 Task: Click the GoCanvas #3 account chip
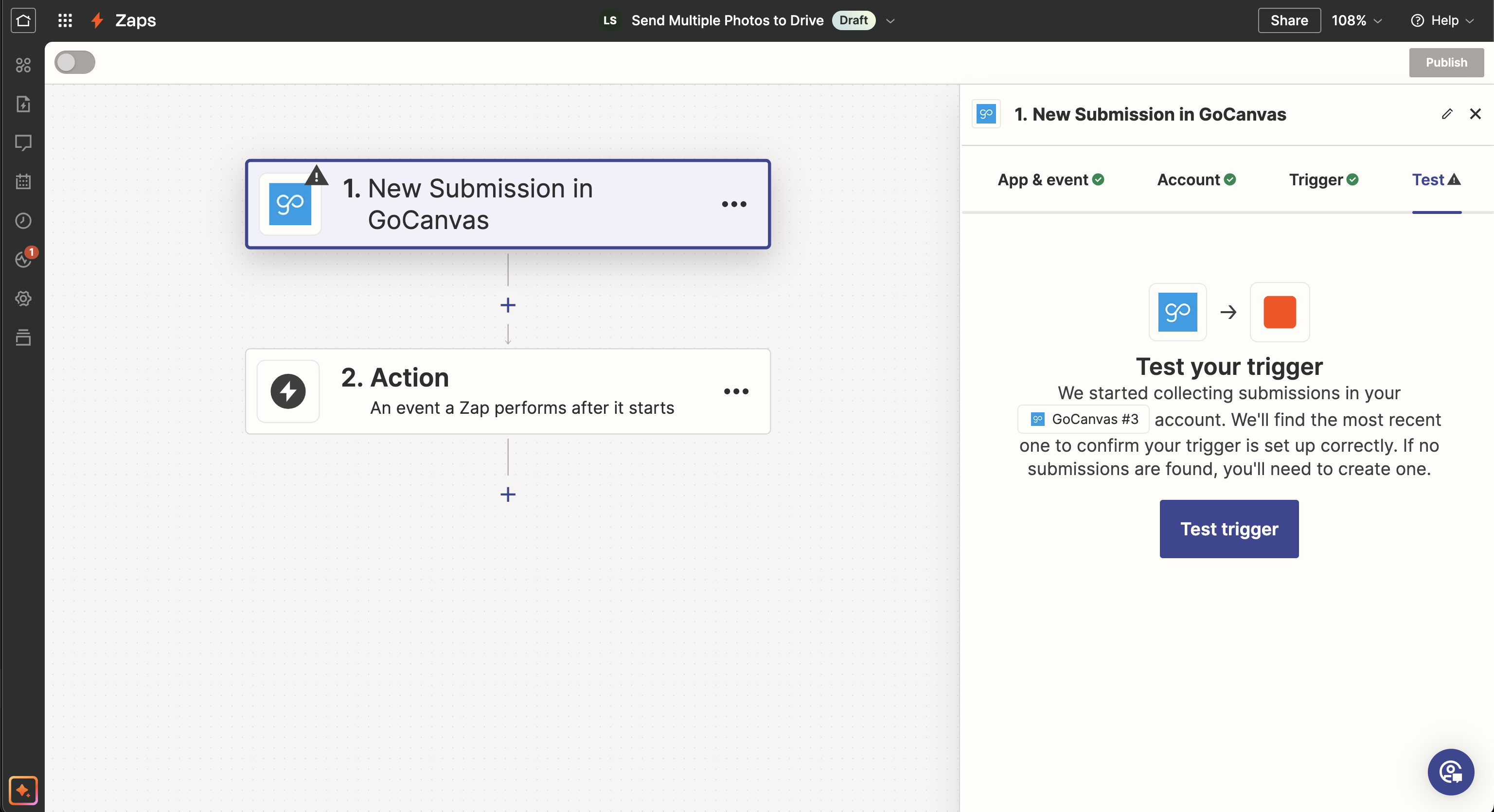click(1084, 419)
